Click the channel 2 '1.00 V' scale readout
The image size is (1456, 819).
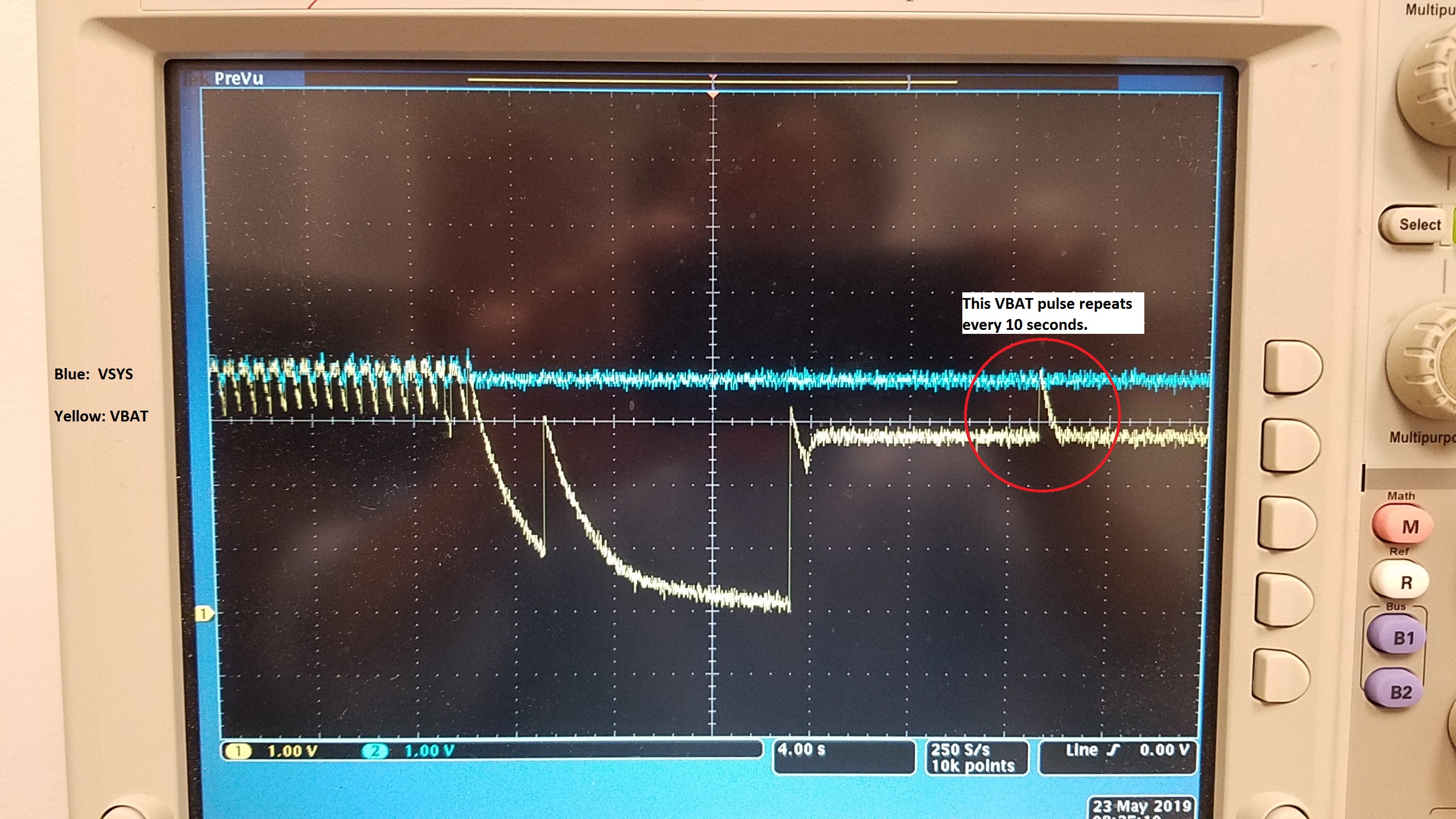point(429,751)
